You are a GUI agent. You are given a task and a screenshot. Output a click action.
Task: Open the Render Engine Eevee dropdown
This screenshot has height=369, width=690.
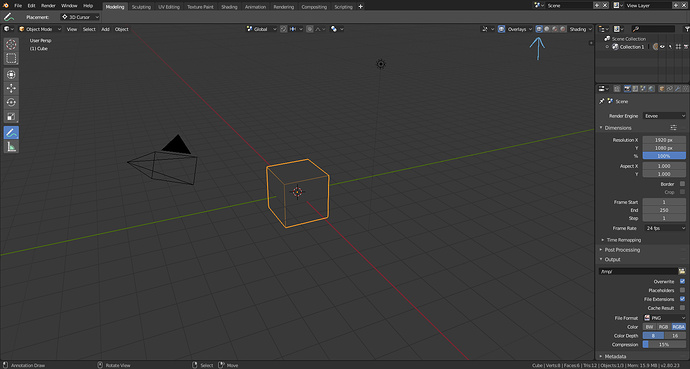(x=664, y=116)
